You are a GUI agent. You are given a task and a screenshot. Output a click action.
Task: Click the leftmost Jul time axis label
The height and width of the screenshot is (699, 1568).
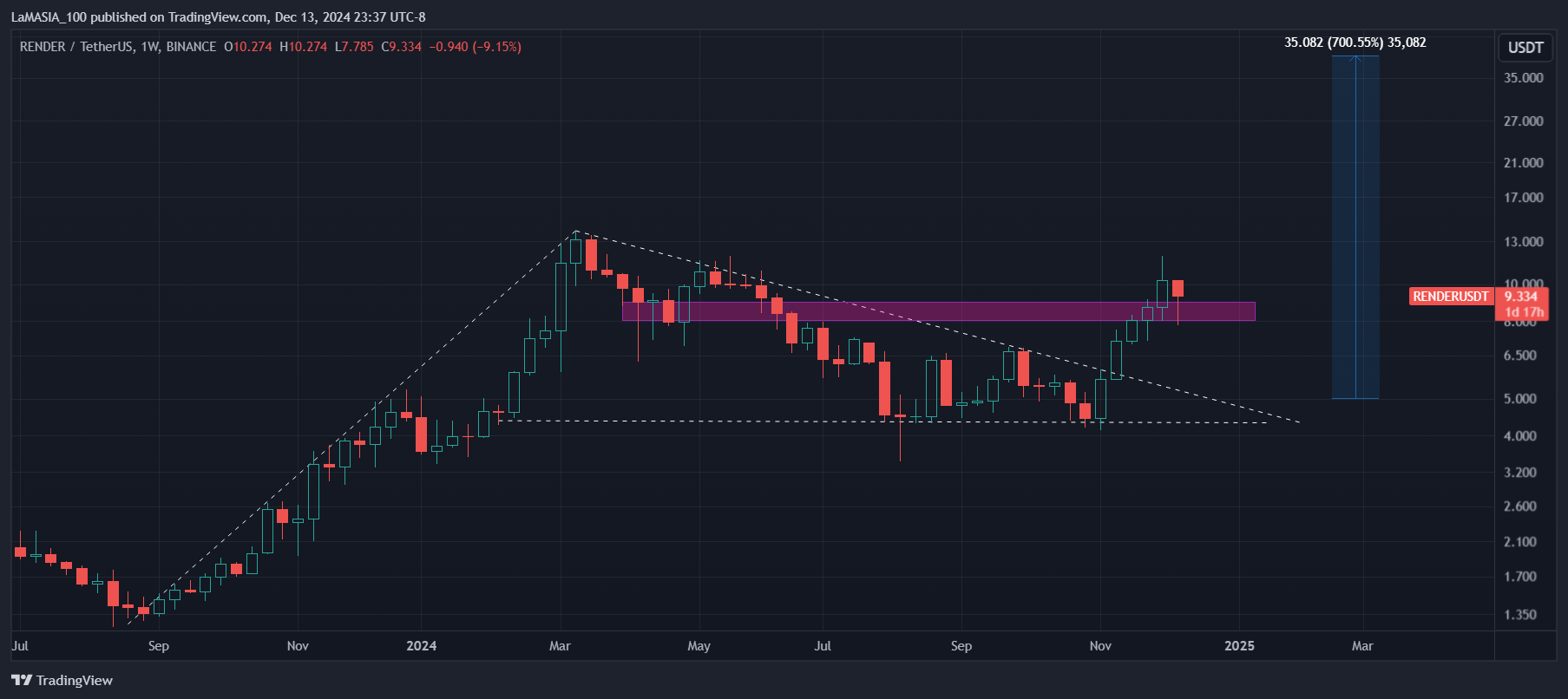[20, 646]
